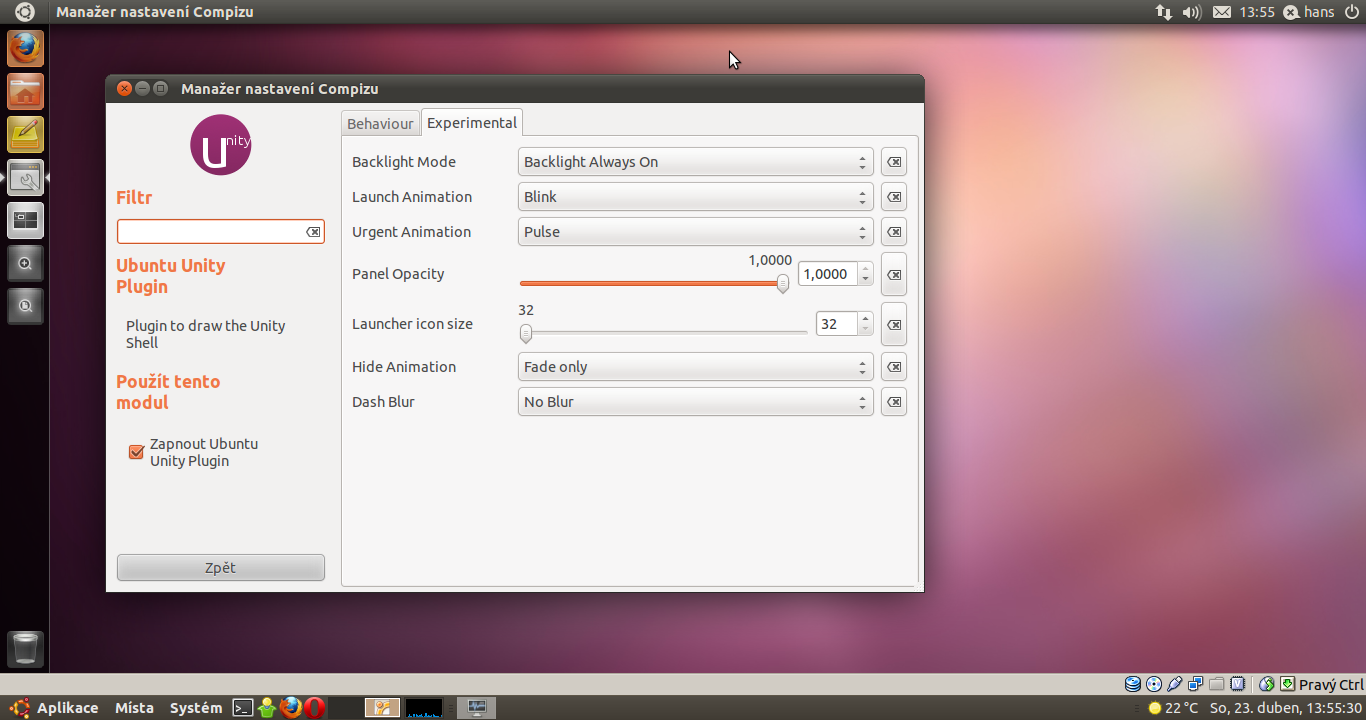Click the Panel Opacity slider handle
This screenshot has width=1366, height=720.
click(783, 283)
